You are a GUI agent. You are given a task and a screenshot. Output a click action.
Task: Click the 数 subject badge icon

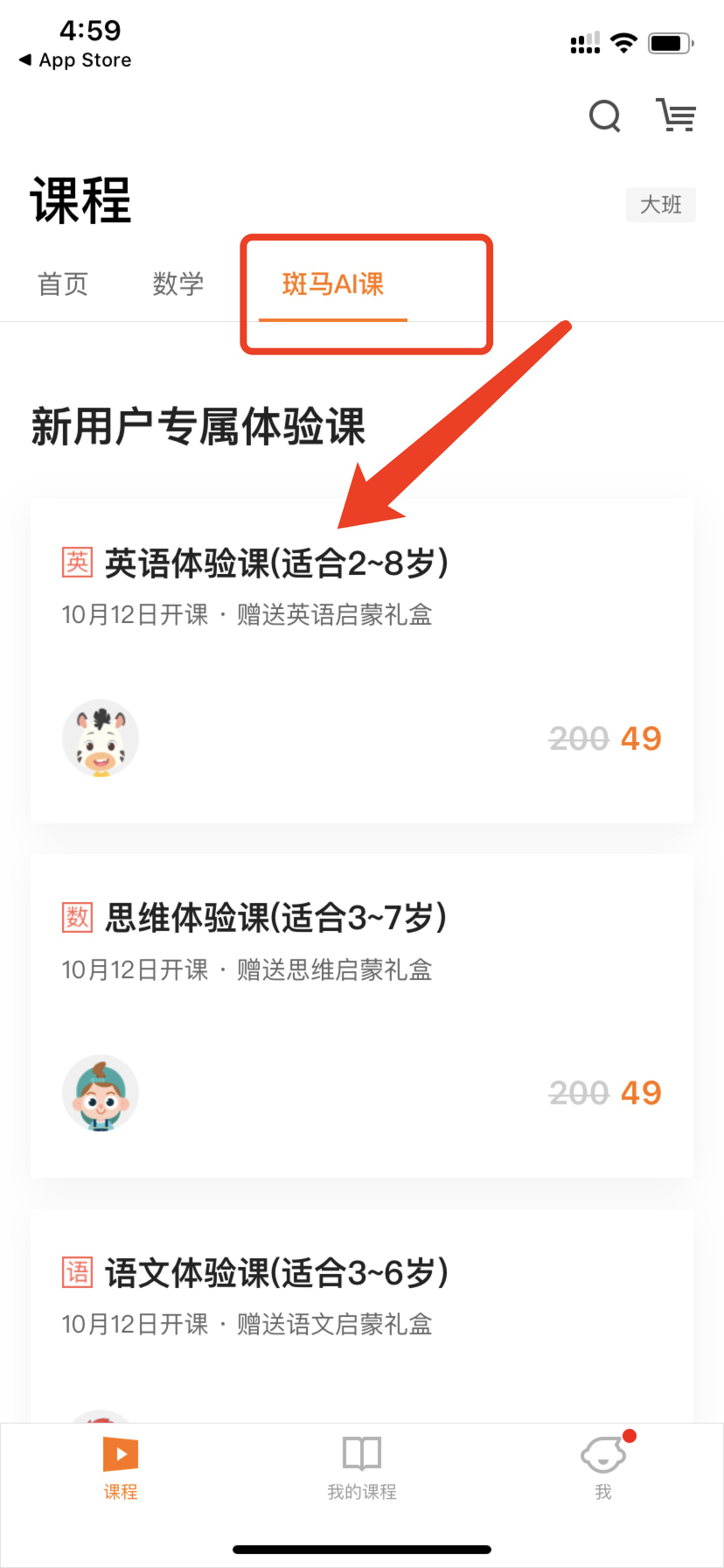coord(77,917)
